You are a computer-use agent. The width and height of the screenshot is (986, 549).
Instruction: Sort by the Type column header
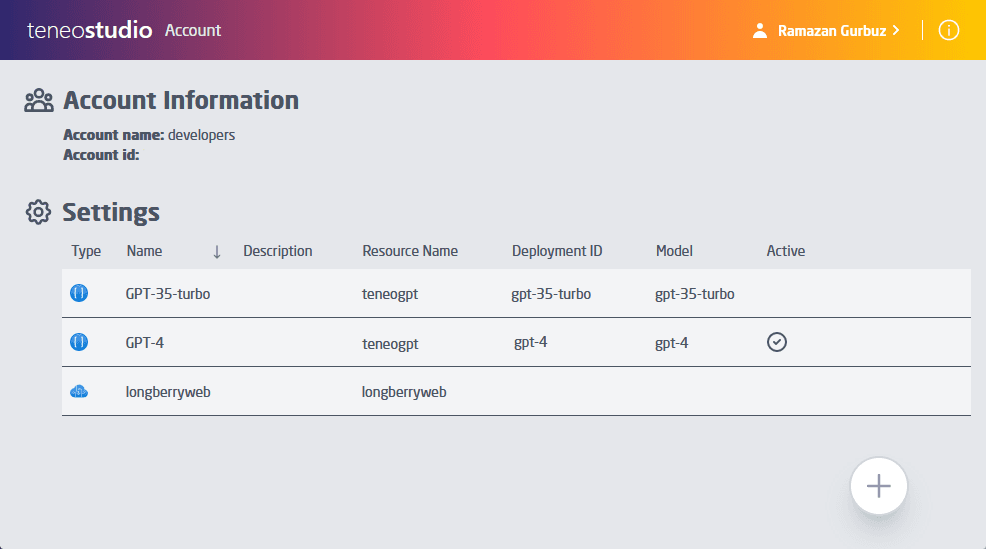(x=86, y=251)
